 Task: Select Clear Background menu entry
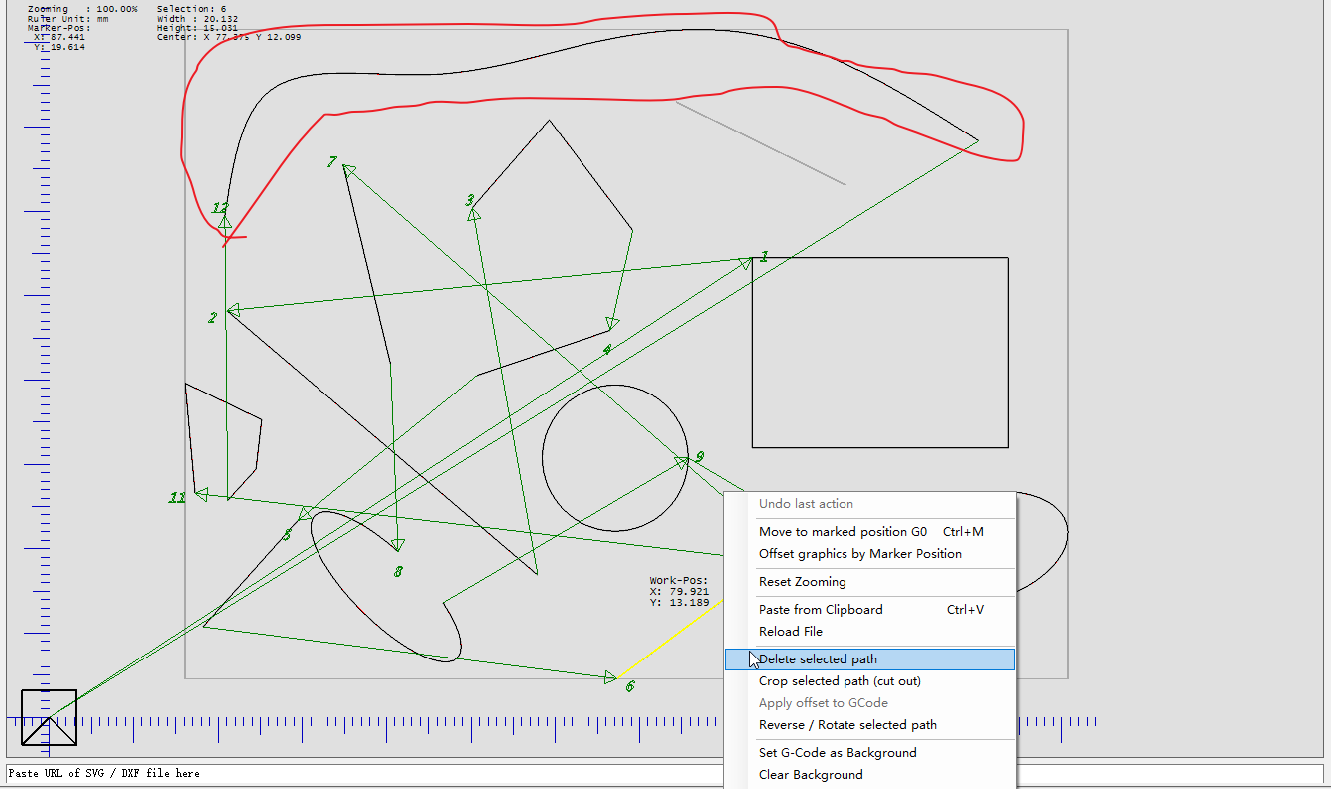click(x=810, y=775)
